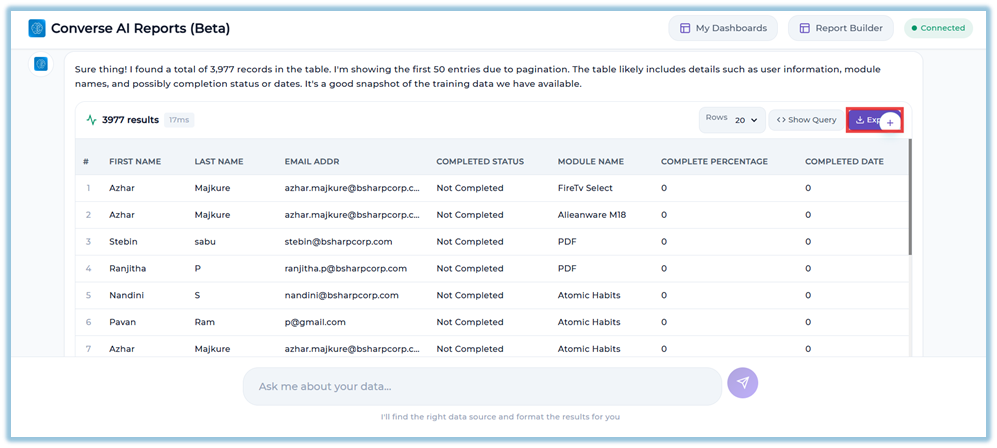Select the FireTv Select module cell
The height and width of the screenshot is (448, 997).
(585, 188)
